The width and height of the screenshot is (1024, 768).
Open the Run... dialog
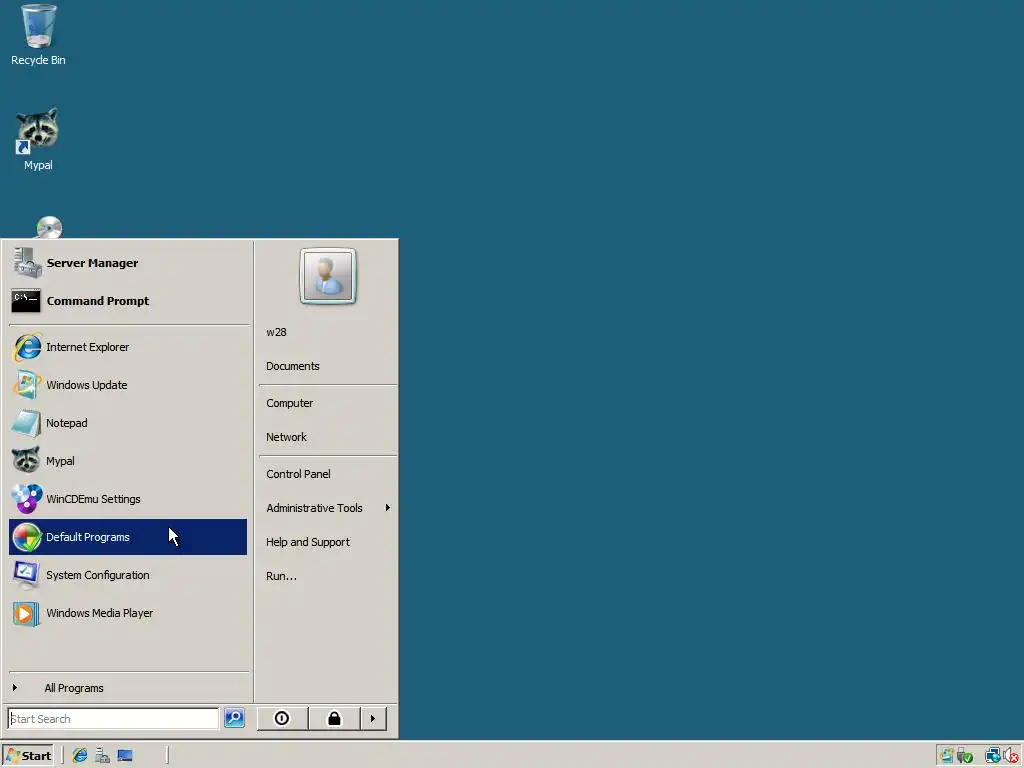tap(328, 576)
